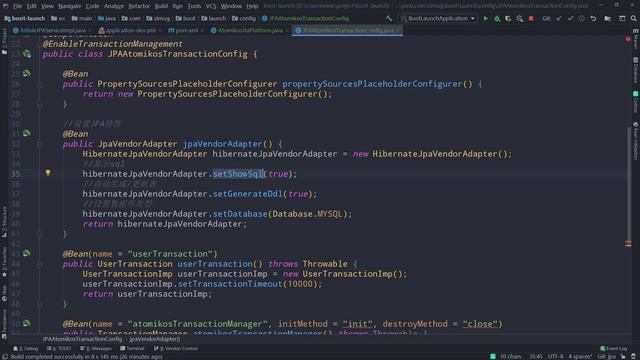Image resolution: width=640 pixels, height=360 pixels.
Task: Click the bean gutter icon beside jpaVendorAdapter
Action: point(27,133)
